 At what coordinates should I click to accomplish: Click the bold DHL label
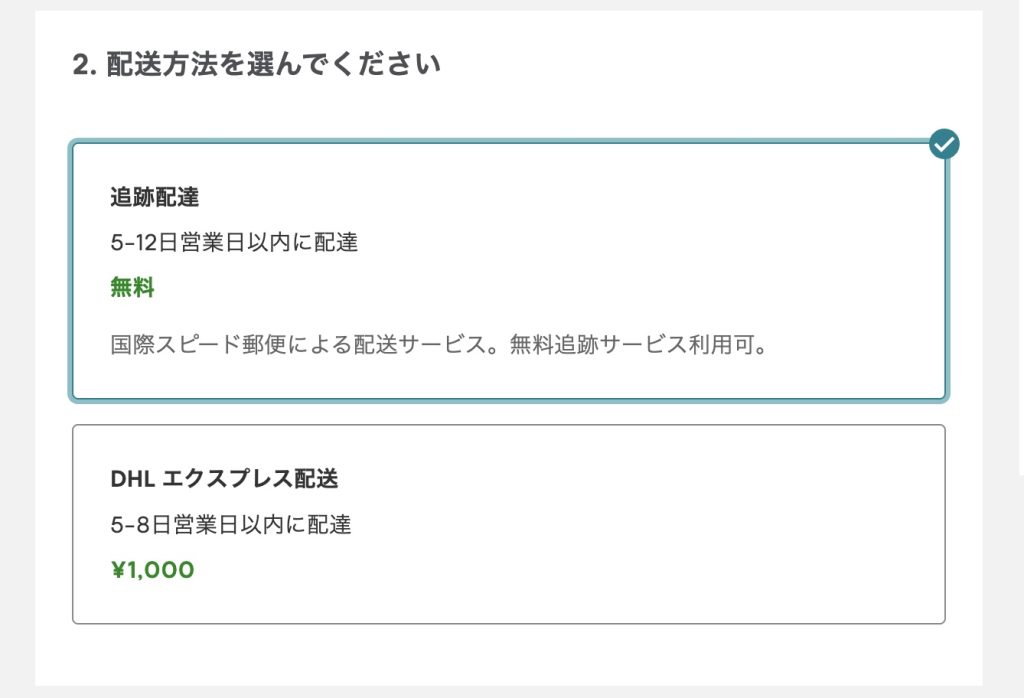[130, 479]
